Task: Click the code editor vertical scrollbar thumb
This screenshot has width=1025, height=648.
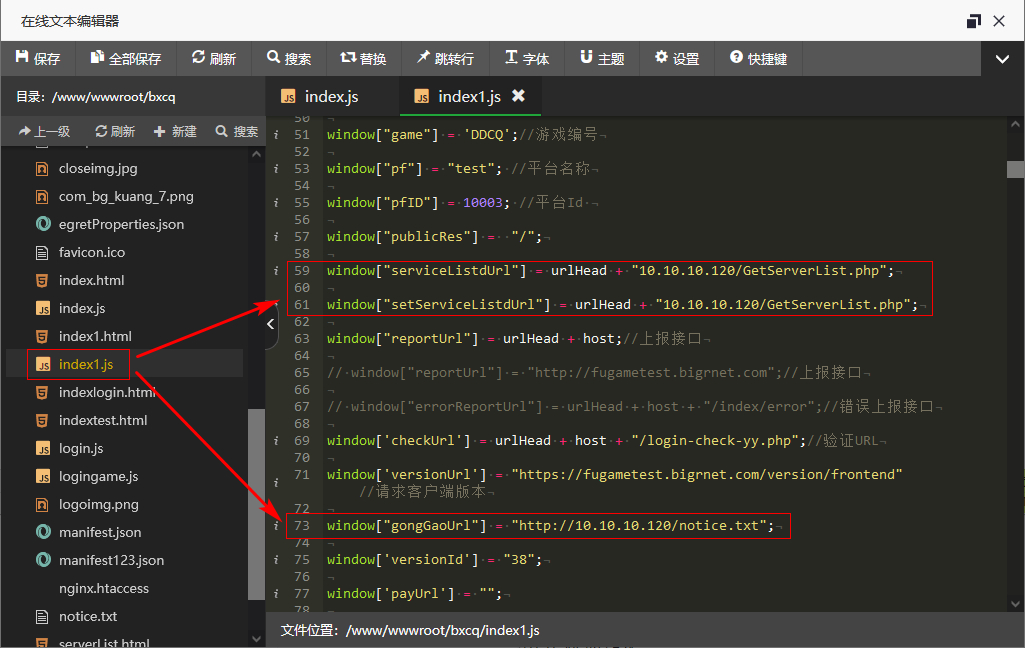Action: (x=1015, y=169)
